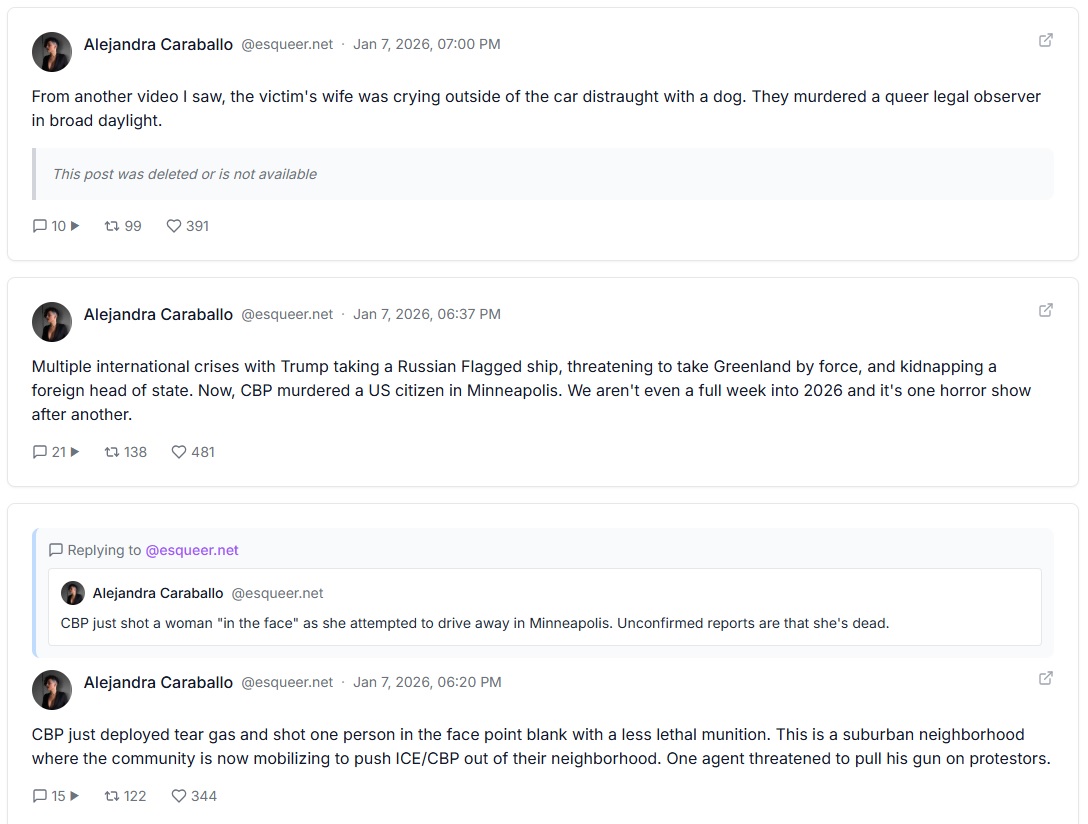Click the 'Jan 7, 2026, 06:20 PM' timestamp
This screenshot has width=1088, height=824.
point(428,682)
